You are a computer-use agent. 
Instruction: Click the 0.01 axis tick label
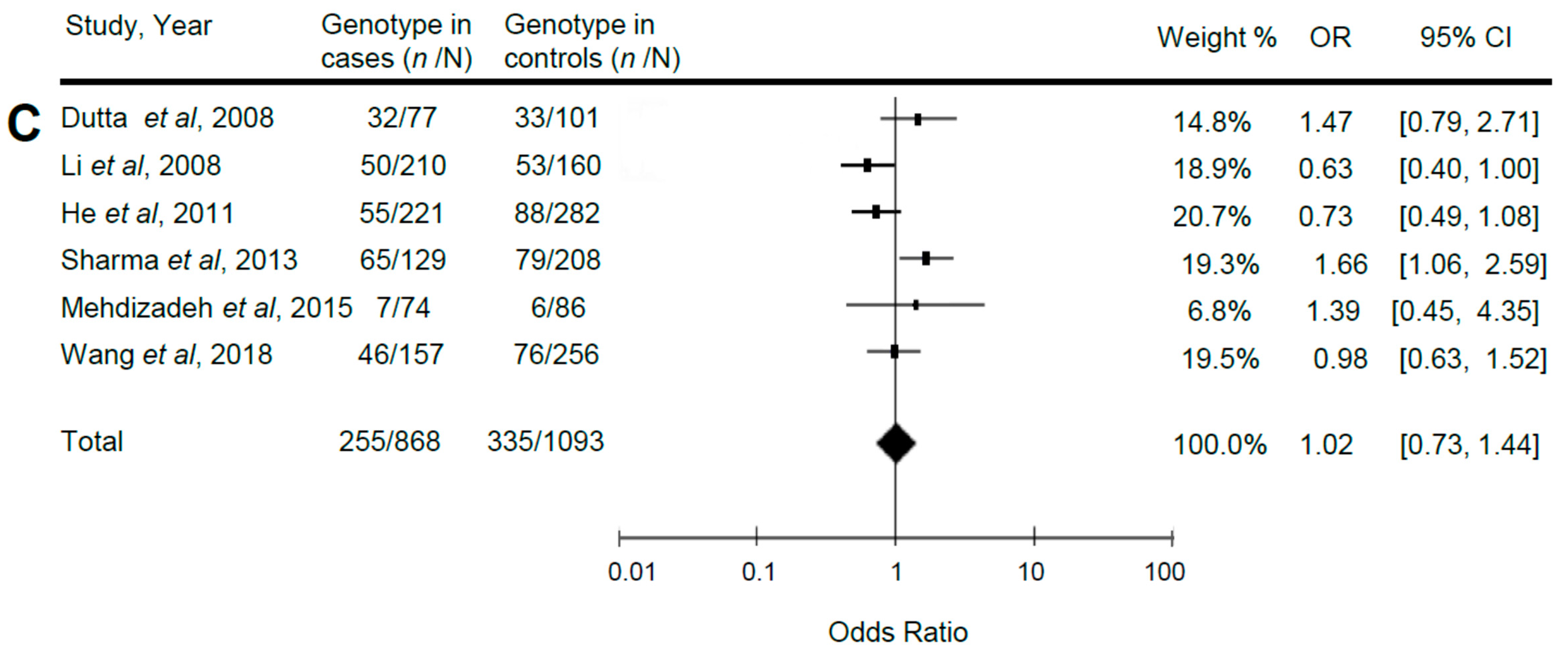[x=631, y=572]
